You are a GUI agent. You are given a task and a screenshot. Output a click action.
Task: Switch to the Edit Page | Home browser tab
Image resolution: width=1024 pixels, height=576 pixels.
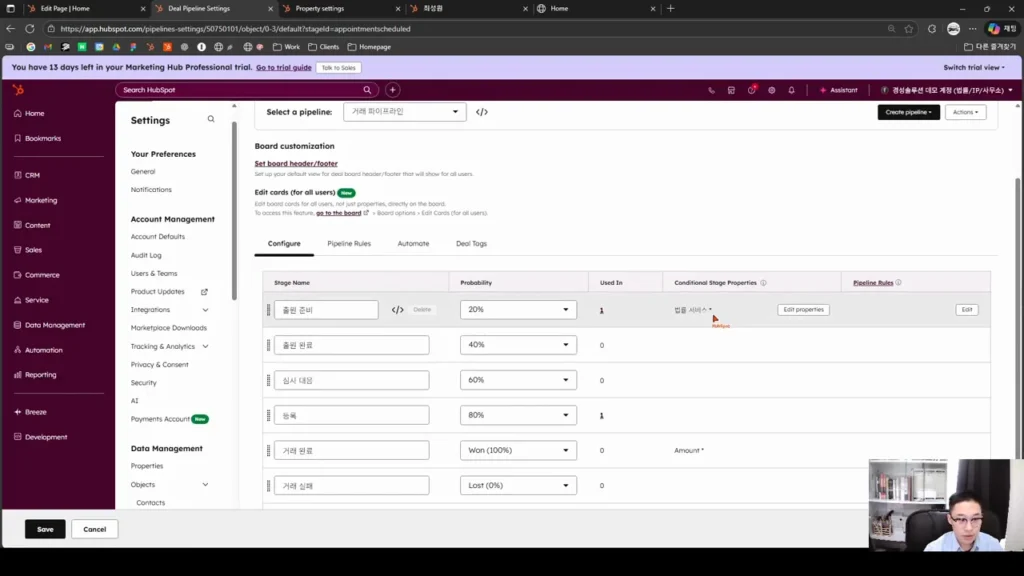[x=87, y=8]
